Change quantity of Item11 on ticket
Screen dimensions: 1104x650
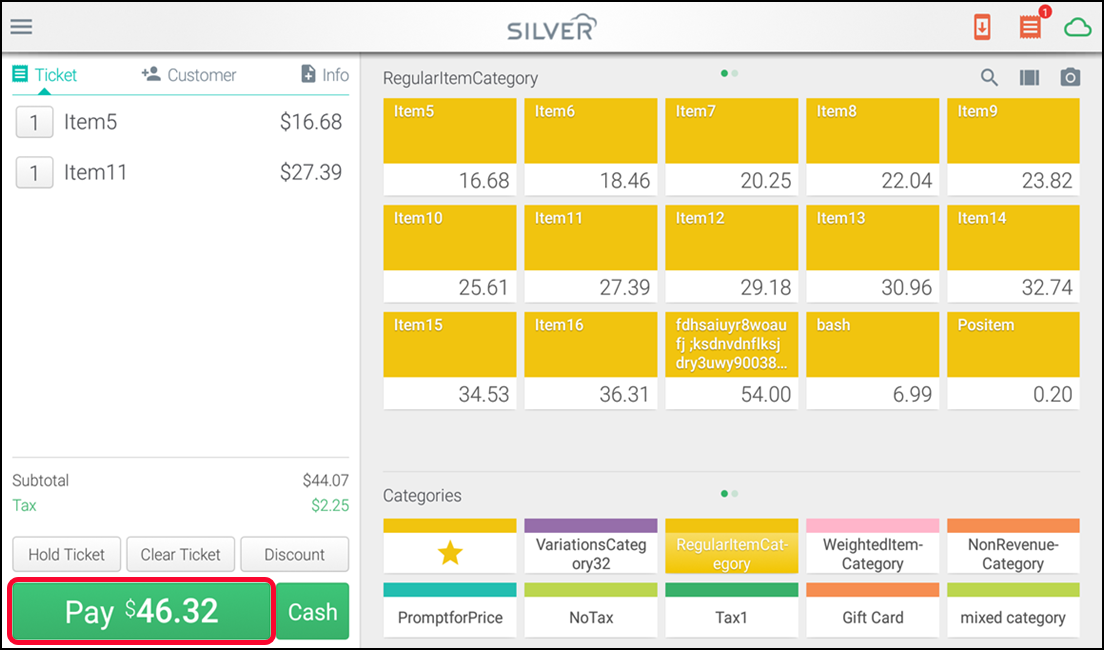coord(34,173)
